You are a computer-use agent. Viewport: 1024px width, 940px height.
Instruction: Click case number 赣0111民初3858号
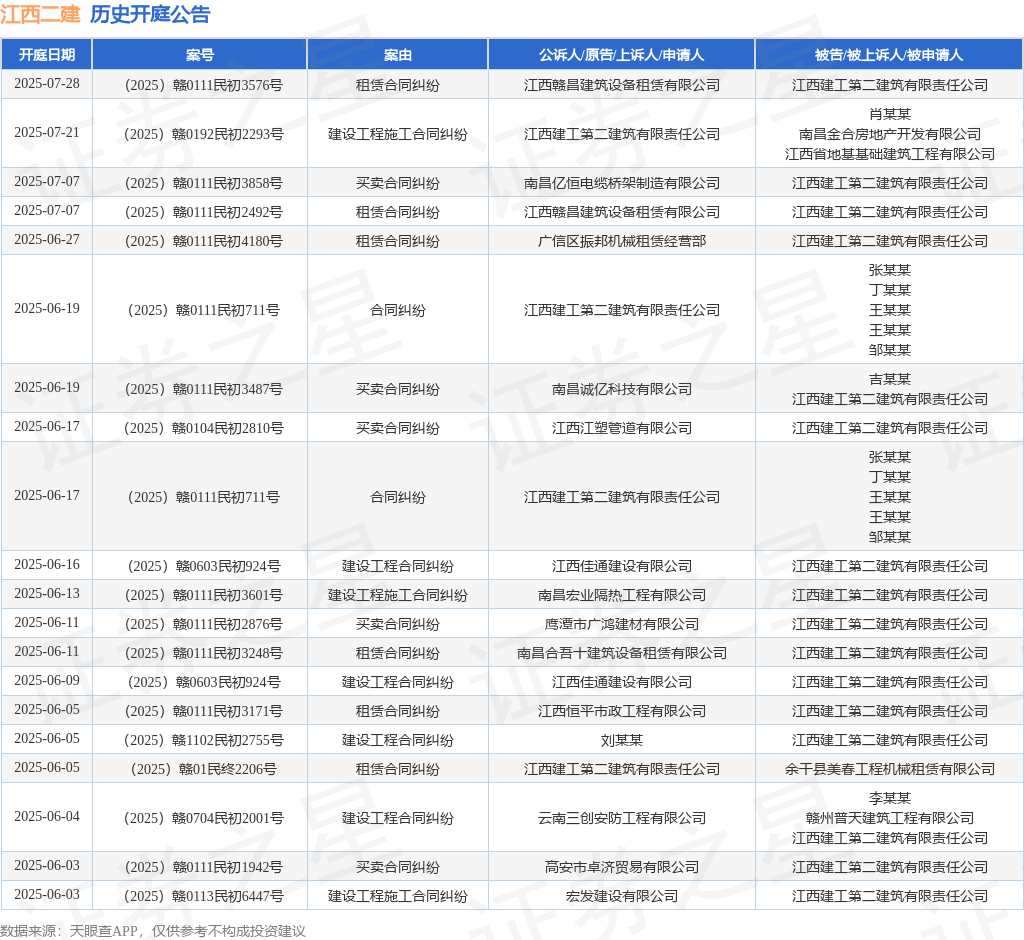204,183
